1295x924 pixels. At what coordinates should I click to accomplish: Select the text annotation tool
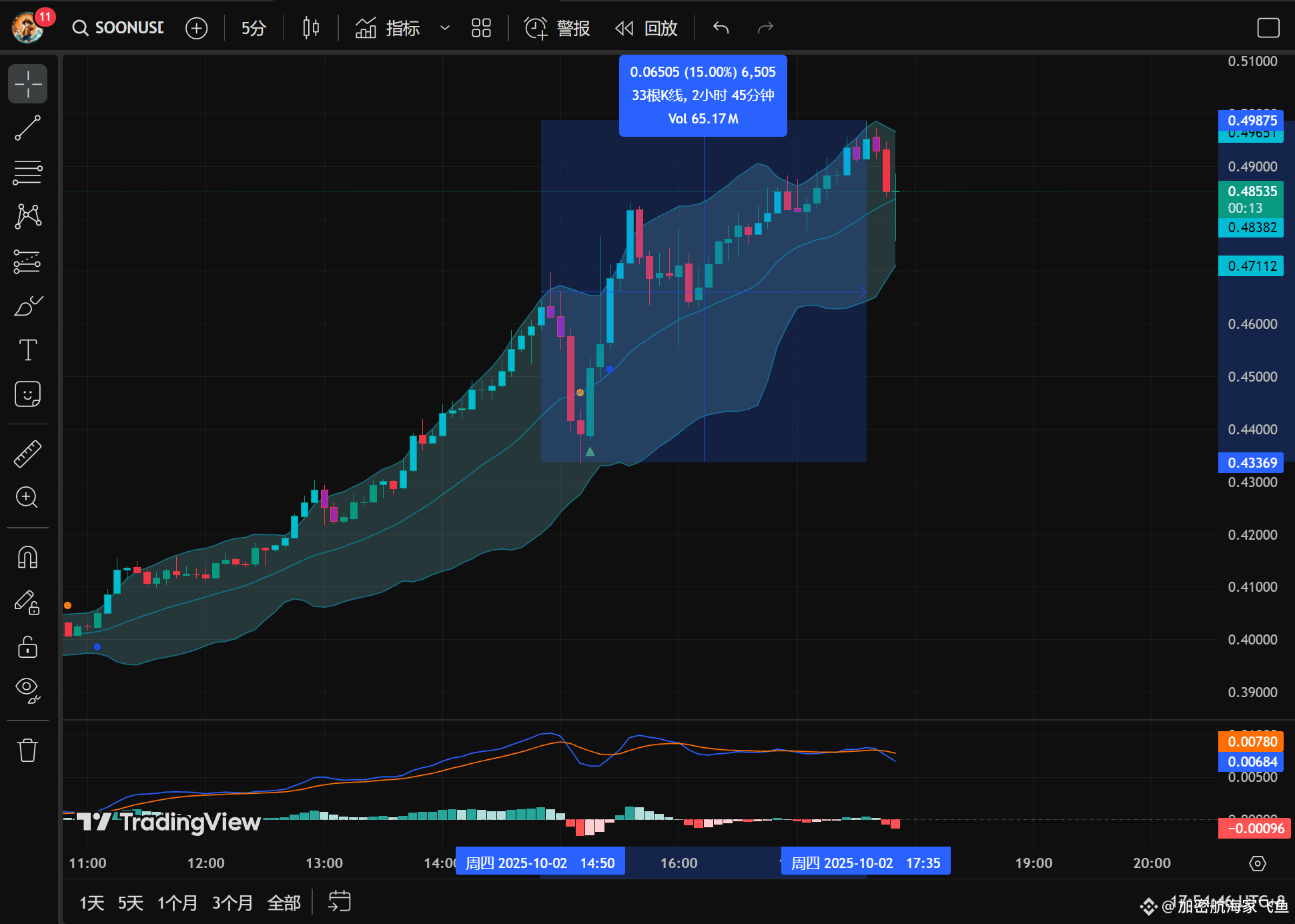coord(27,350)
